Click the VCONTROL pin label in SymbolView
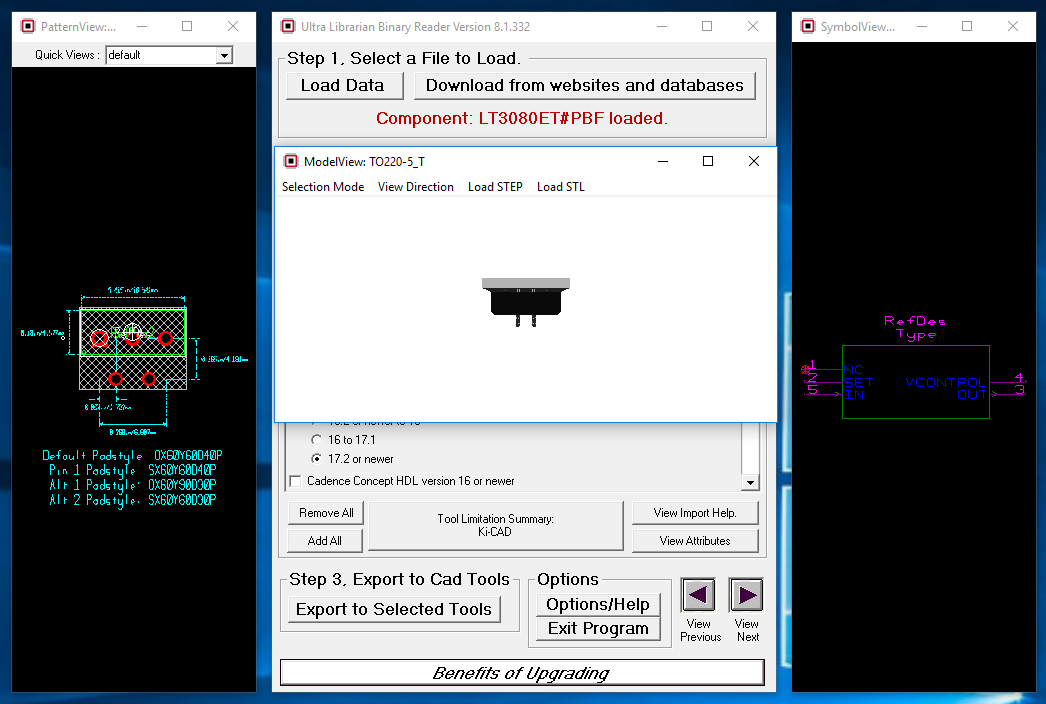The image size is (1046, 704). coord(945,382)
